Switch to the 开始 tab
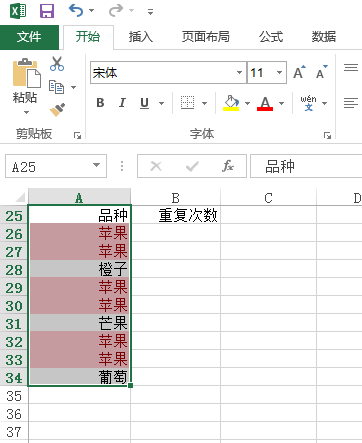 click(x=88, y=37)
